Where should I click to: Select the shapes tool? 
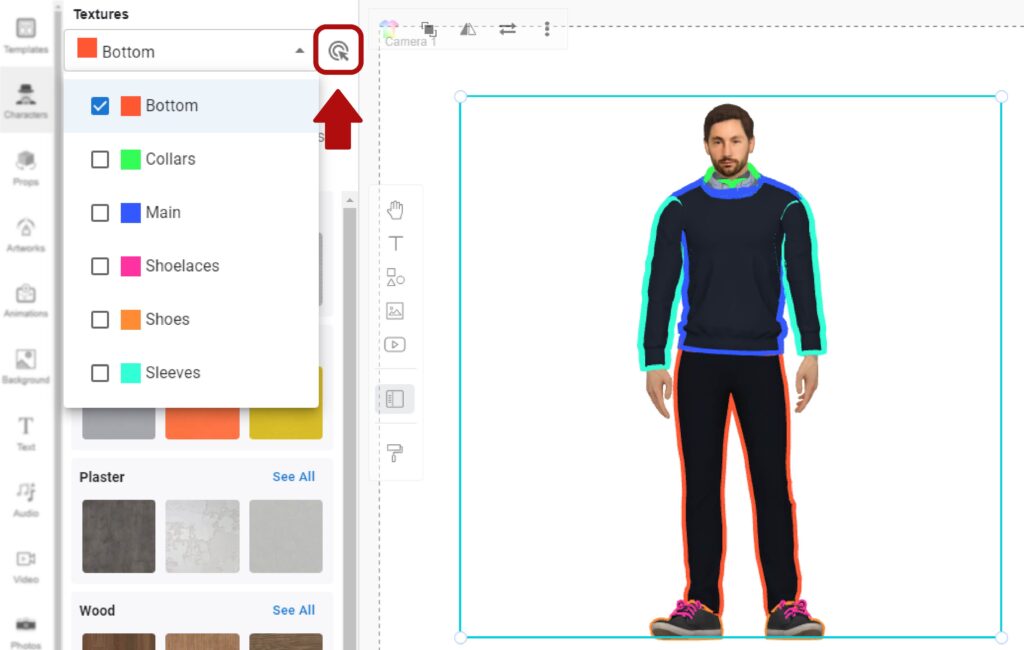396,277
